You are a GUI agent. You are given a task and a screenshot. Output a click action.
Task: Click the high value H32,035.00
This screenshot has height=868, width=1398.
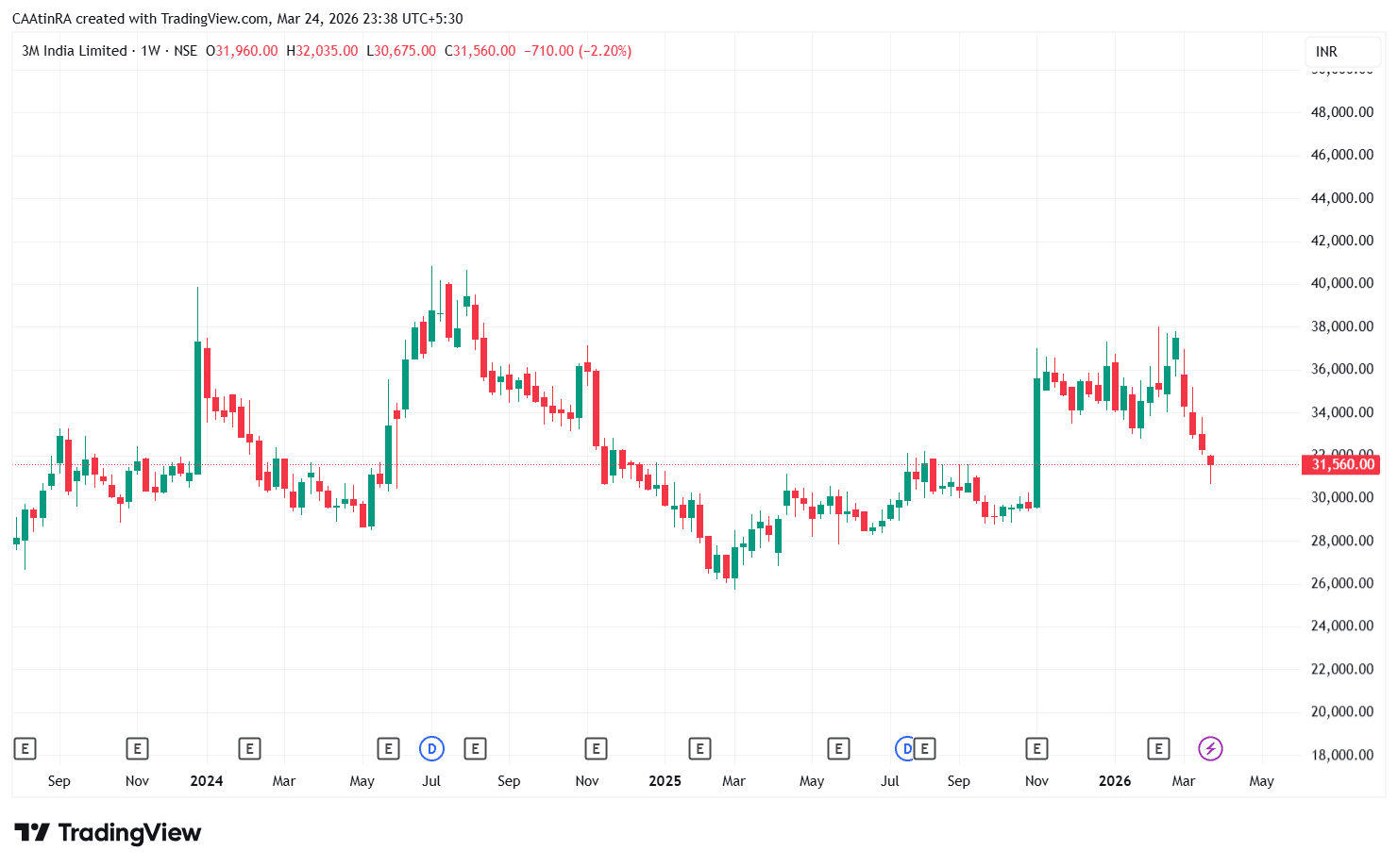click(322, 51)
